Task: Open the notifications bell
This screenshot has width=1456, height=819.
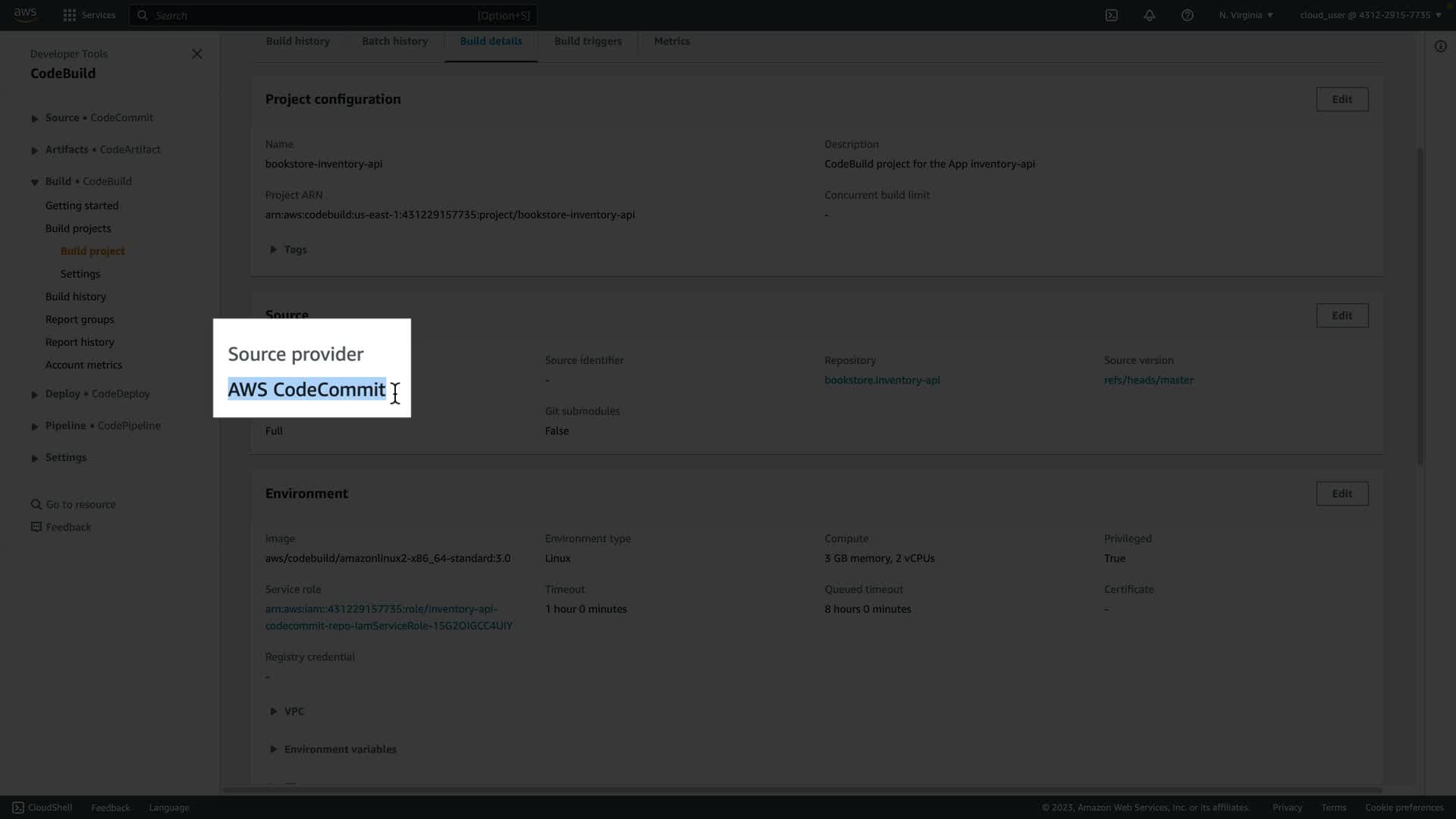Action: (1149, 15)
